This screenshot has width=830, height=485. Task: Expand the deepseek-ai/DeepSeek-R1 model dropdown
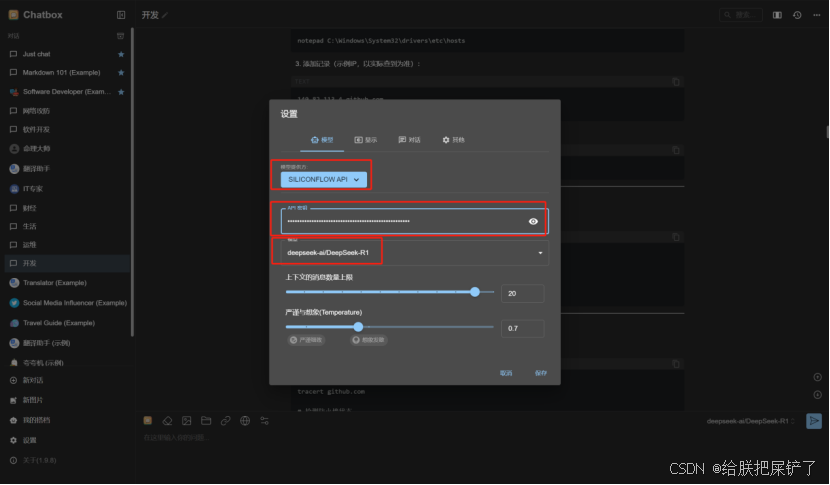coord(414,253)
